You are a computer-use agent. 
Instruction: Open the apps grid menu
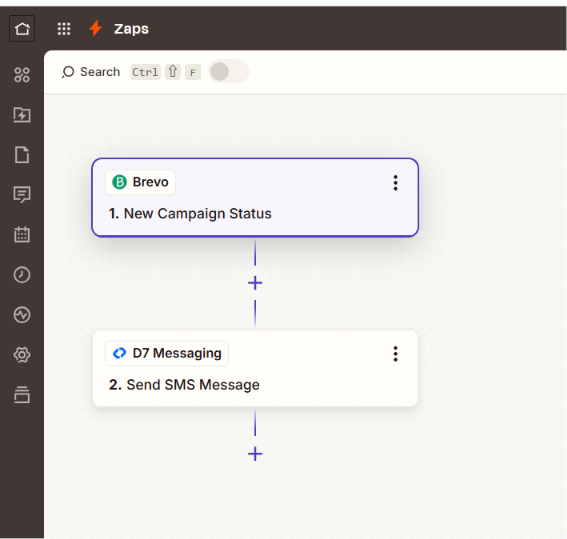(x=64, y=29)
